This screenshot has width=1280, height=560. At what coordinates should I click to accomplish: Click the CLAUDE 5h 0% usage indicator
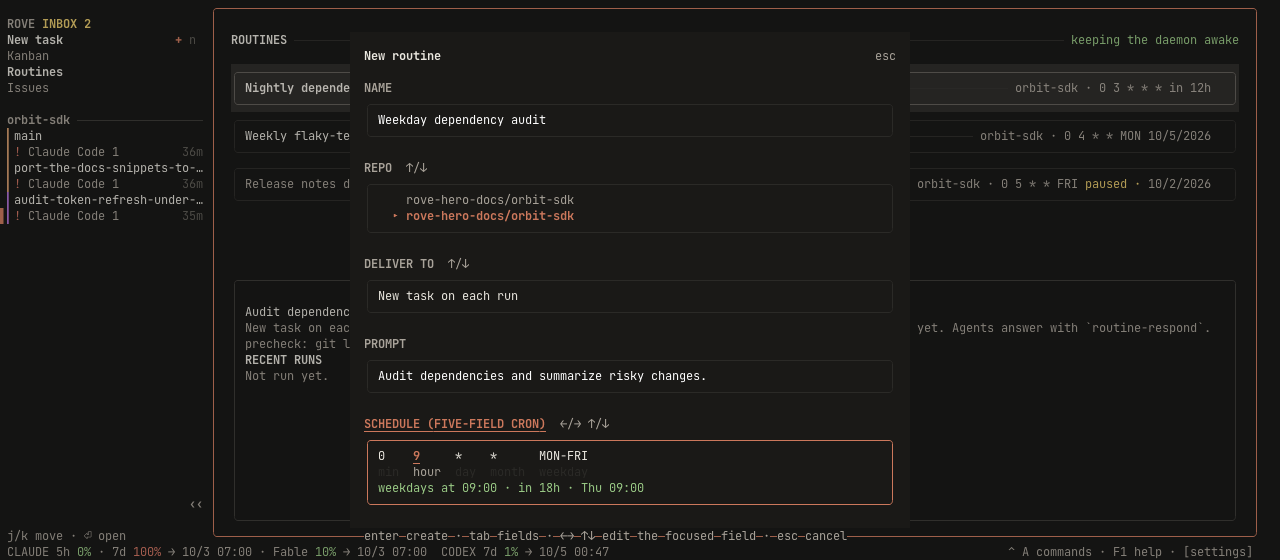(49, 552)
